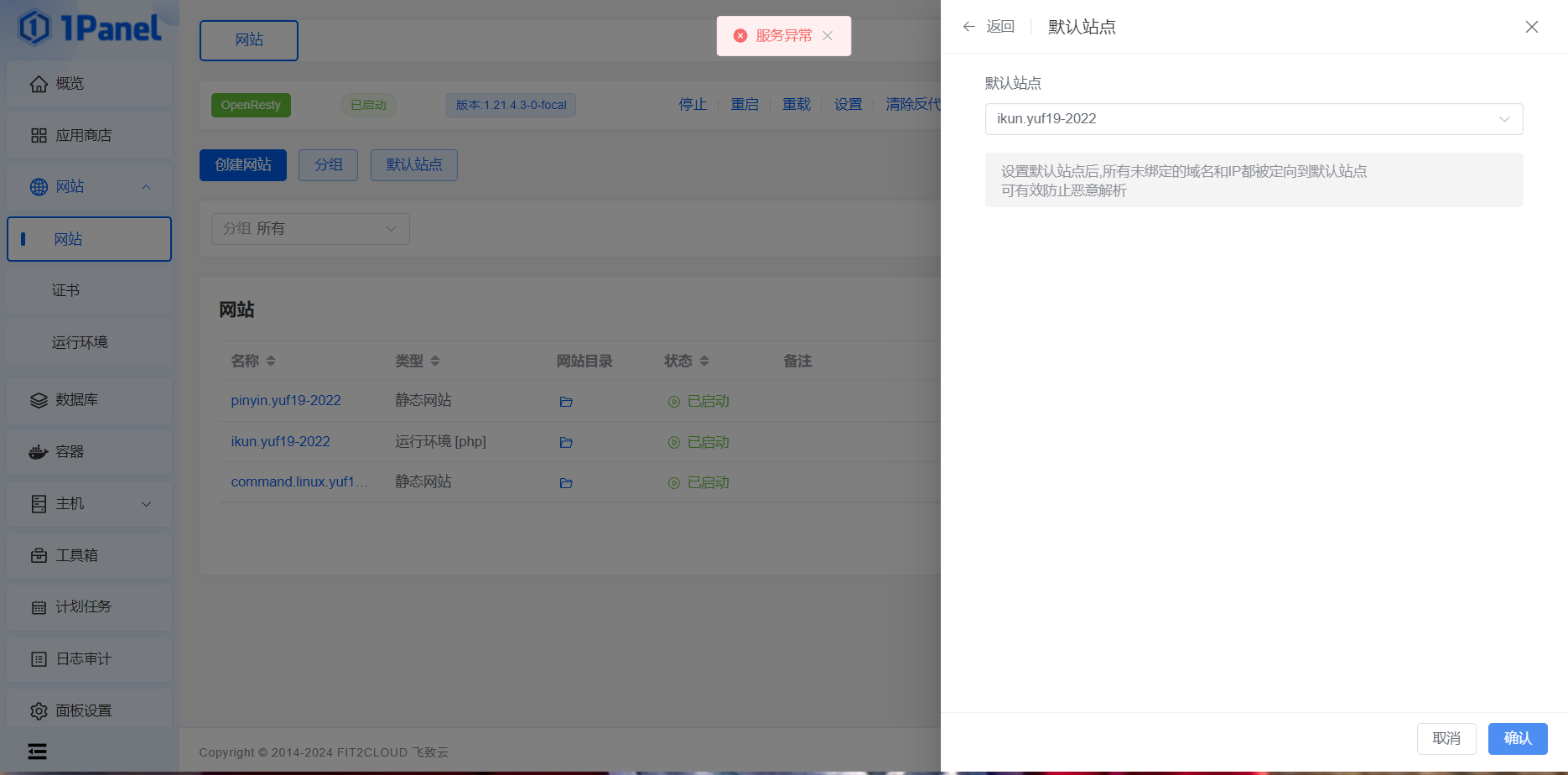Click 重载 to reload OpenResty
Viewport: 1568px width, 775px height.
coord(797,105)
